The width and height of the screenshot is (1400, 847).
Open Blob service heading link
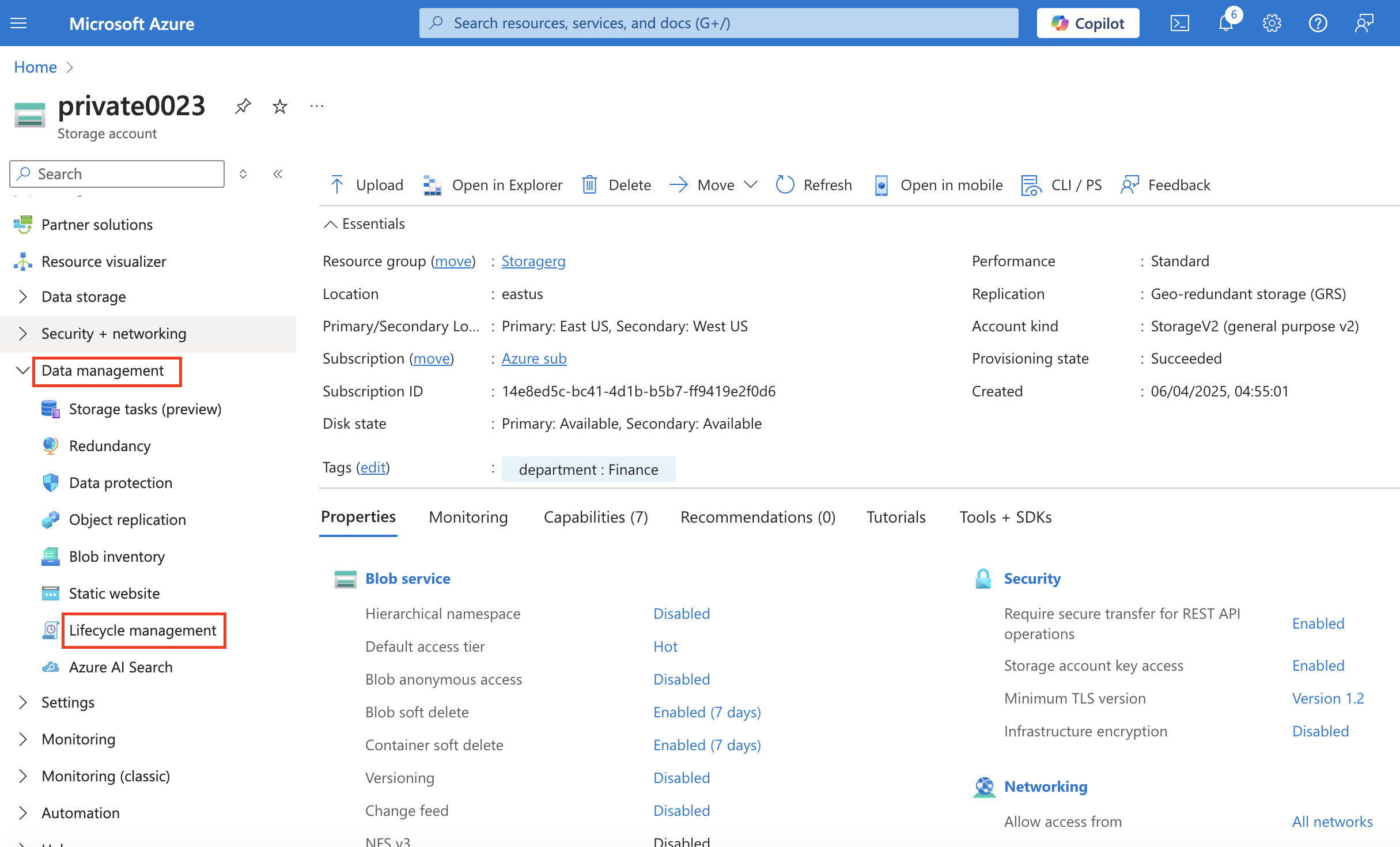408,578
